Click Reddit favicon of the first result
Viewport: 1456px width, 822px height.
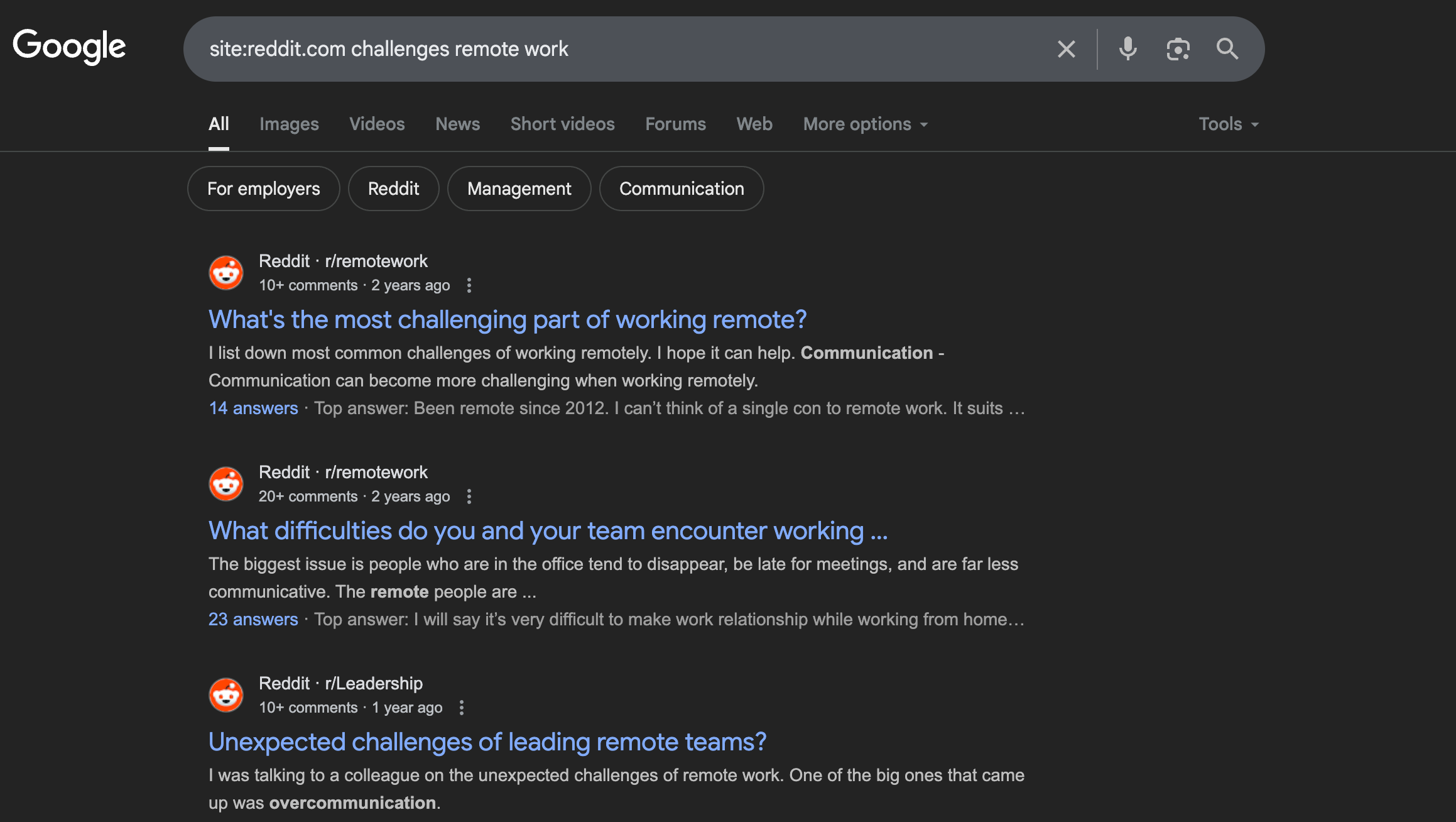(x=226, y=273)
